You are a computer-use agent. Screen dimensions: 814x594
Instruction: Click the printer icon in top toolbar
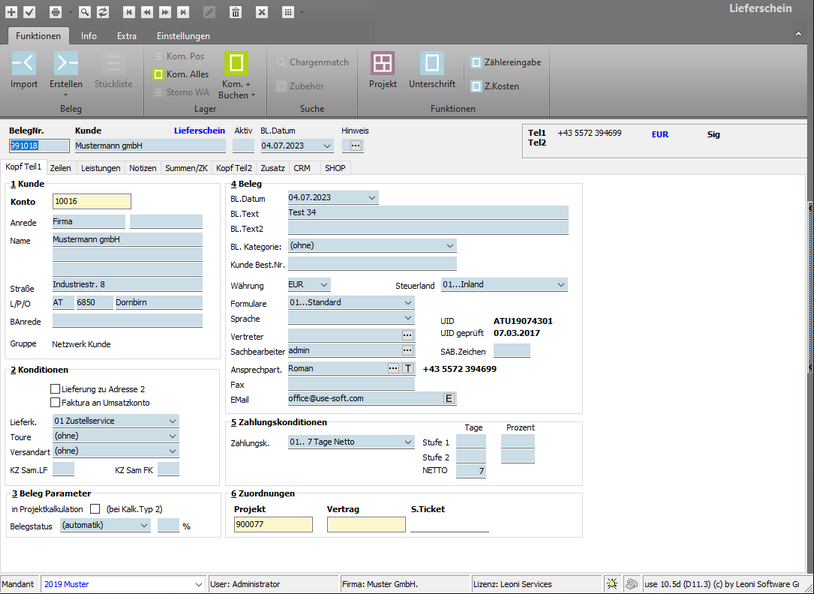tap(55, 11)
